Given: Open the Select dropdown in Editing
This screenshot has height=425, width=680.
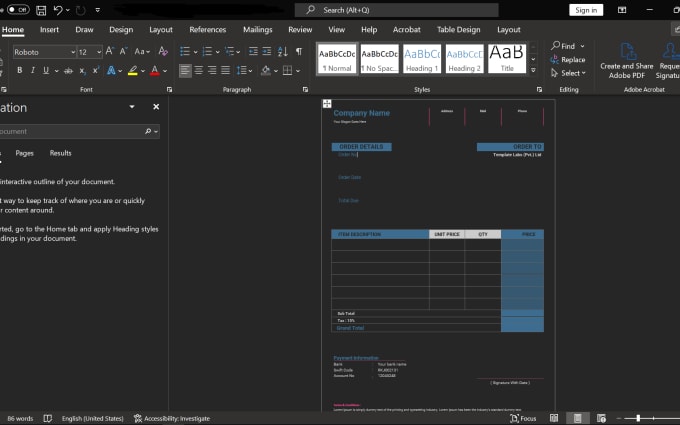Looking at the screenshot, I should tap(568, 73).
